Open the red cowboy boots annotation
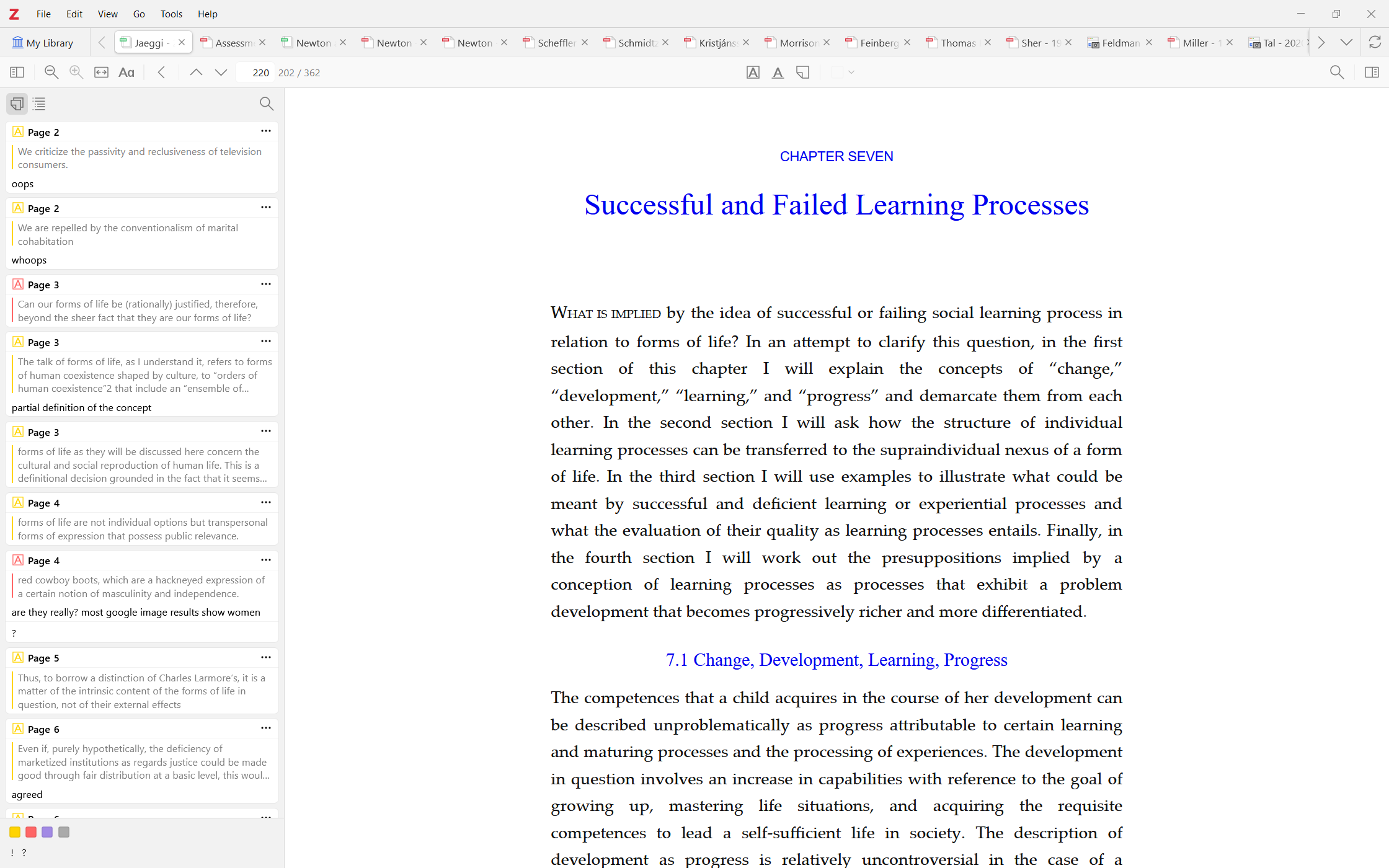This screenshot has height=868, width=1389. [141, 587]
